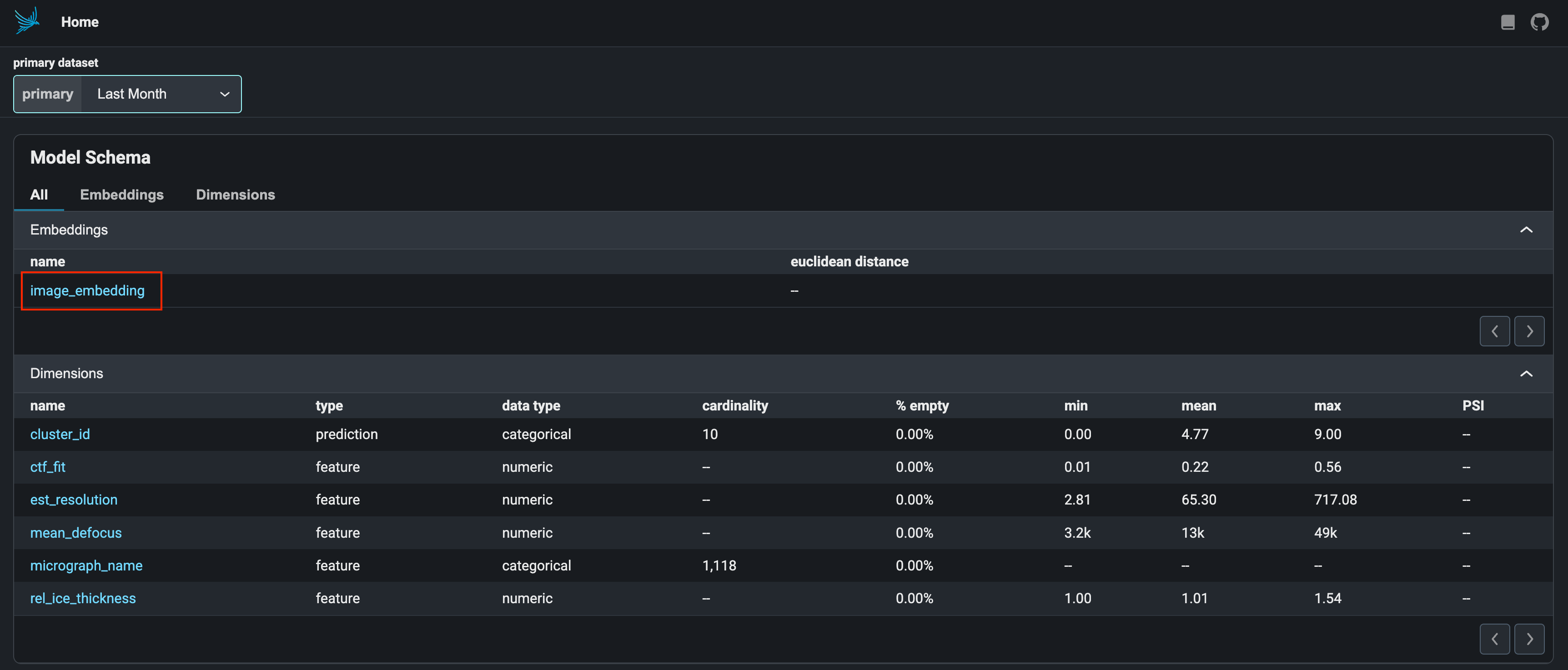Open the micrograph_name dimension link
The width and height of the screenshot is (1568, 670).
pyautogui.click(x=86, y=565)
